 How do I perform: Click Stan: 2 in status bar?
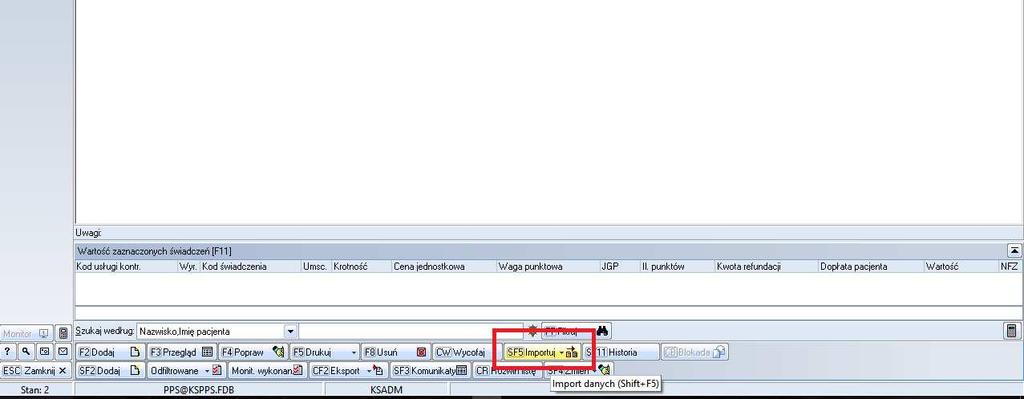pyautogui.click(x=35, y=390)
